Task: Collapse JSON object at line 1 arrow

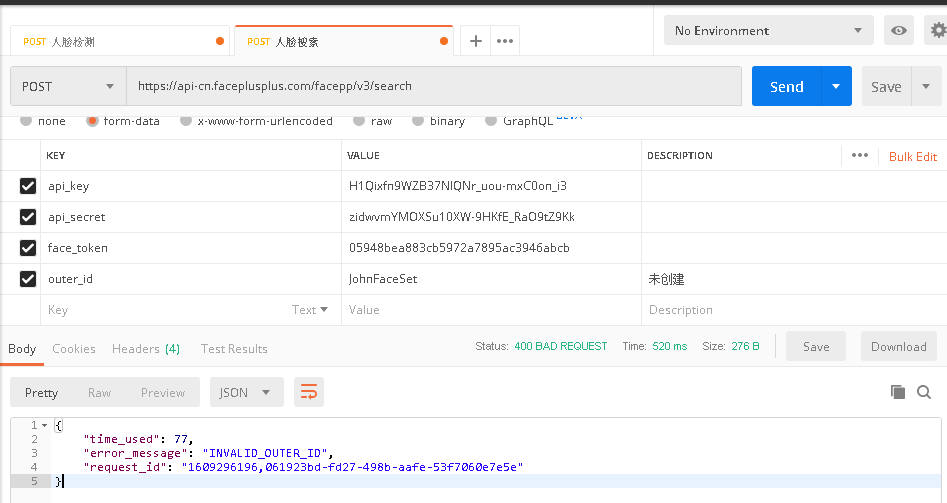Action: pos(45,425)
